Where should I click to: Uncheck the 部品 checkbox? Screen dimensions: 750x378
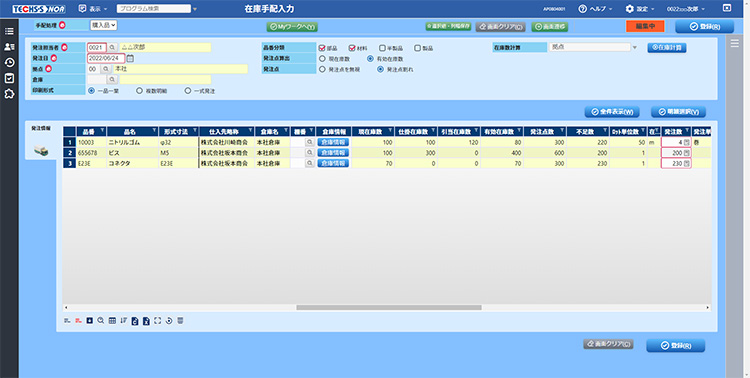point(322,48)
